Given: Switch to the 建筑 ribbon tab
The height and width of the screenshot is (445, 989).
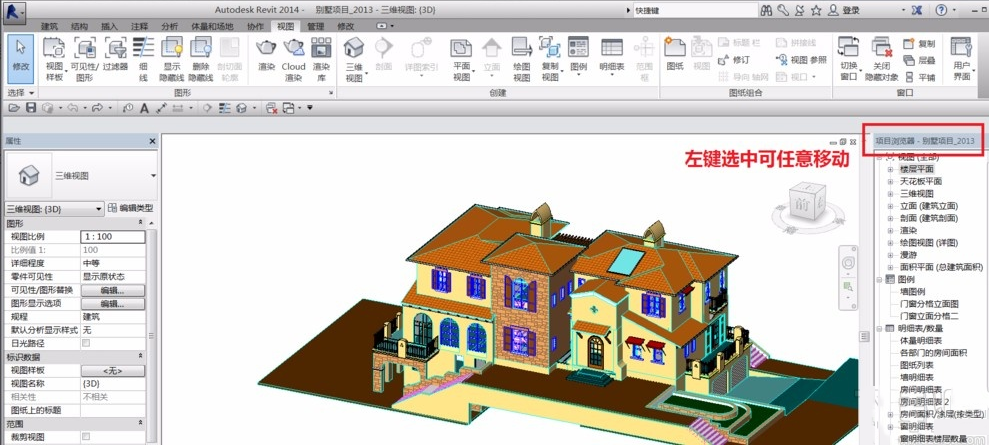Looking at the screenshot, I should [49, 26].
